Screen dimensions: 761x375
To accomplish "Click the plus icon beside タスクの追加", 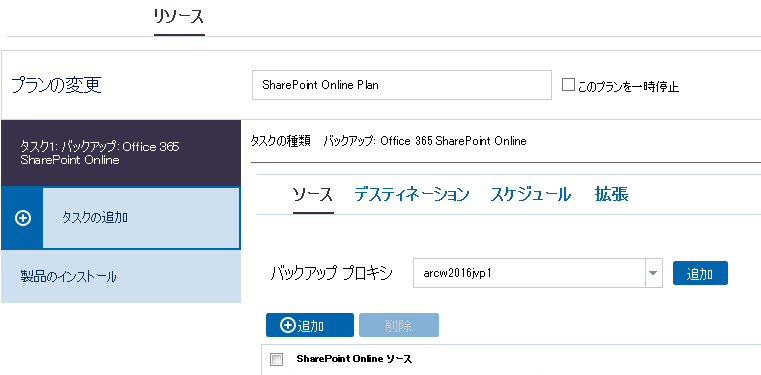I will click(23, 219).
